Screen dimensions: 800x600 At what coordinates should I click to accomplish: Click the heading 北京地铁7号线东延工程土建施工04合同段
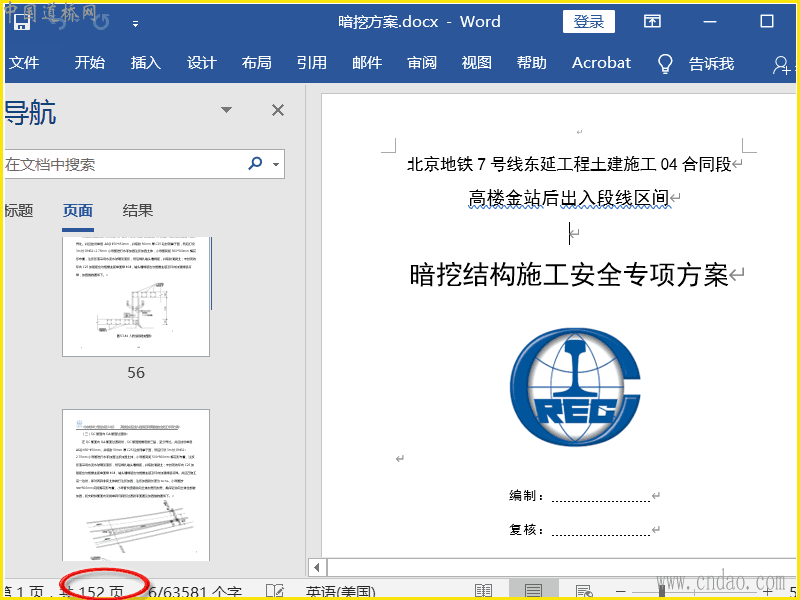[x=569, y=164]
